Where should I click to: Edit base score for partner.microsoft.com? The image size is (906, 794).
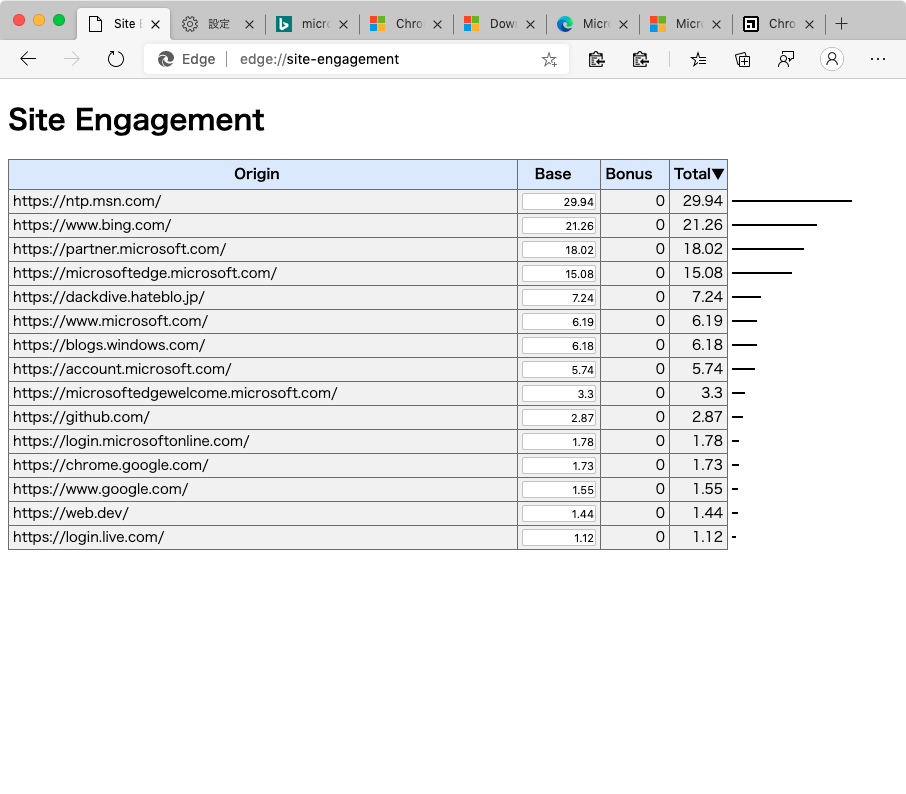click(x=559, y=250)
